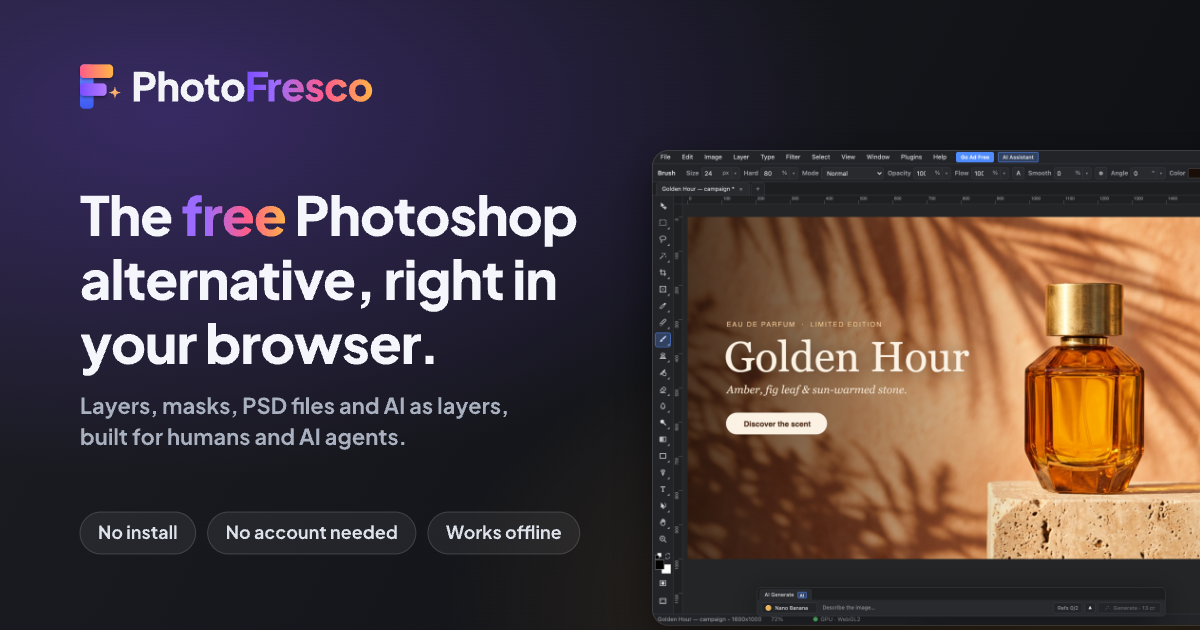
Task: Click the PhotoFresco logo
Action: 226,88
